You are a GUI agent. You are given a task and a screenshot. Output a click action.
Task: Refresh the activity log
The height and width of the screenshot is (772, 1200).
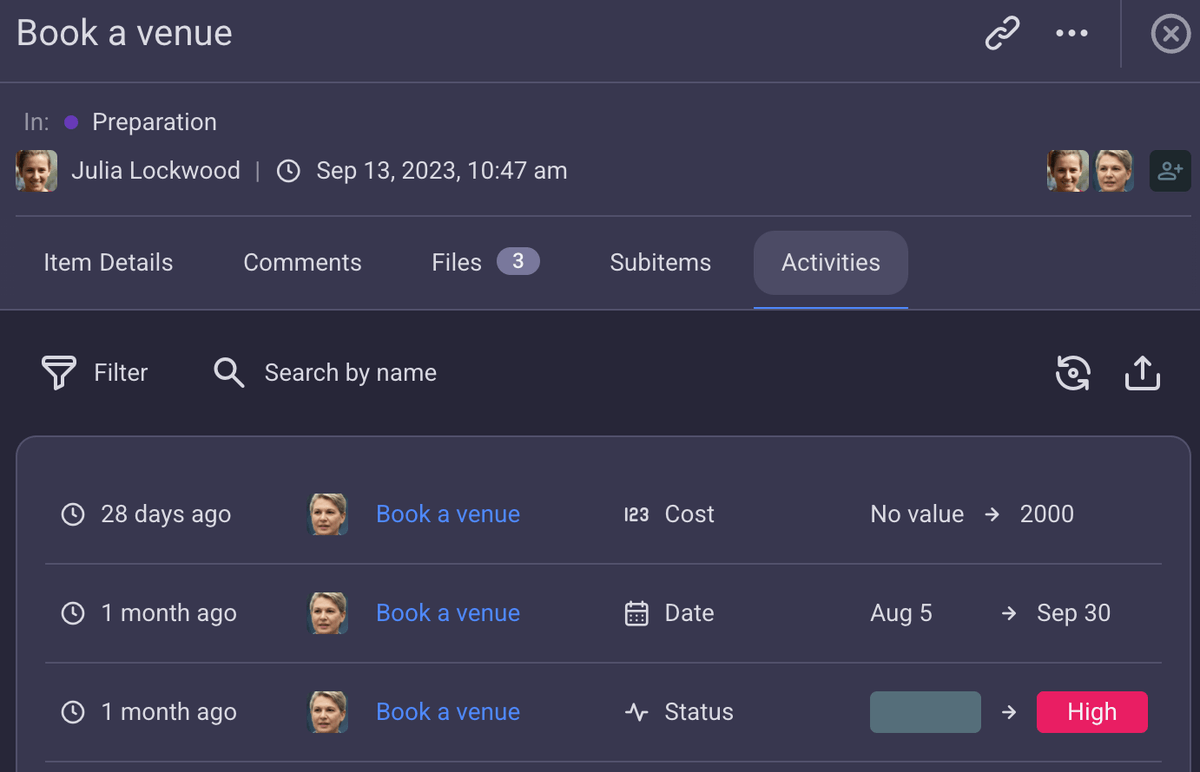1073,372
